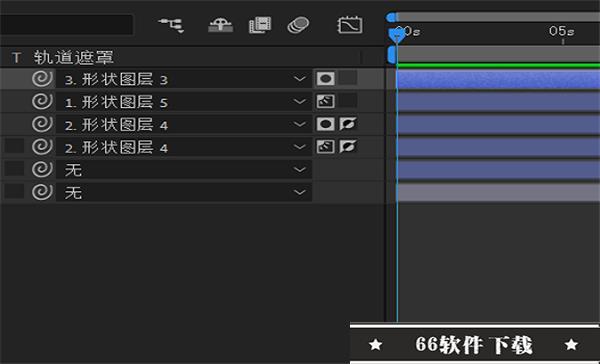Open the Composition Mini-Flowchart icon

[171, 25]
